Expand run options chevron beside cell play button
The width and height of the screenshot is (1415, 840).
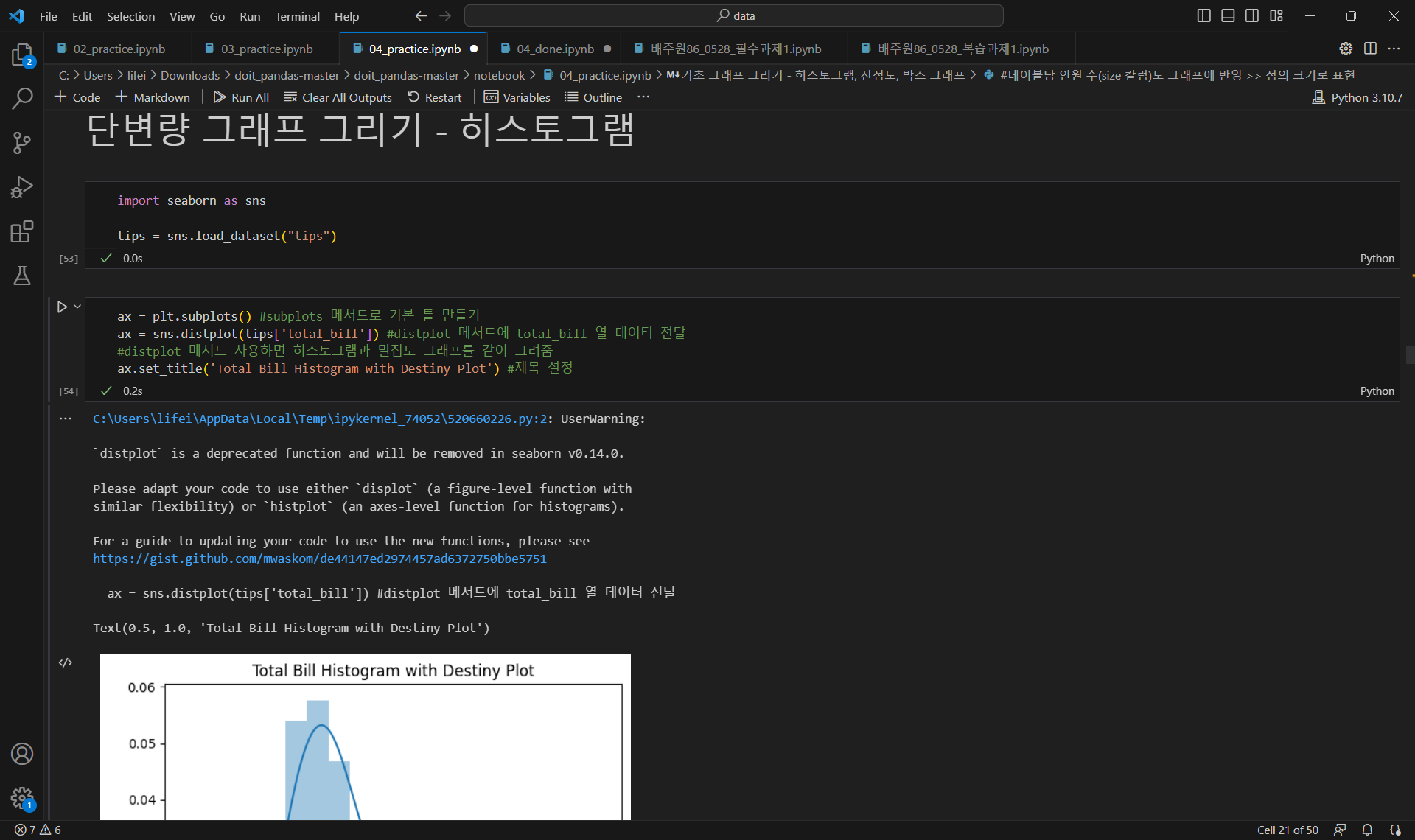pos(77,307)
